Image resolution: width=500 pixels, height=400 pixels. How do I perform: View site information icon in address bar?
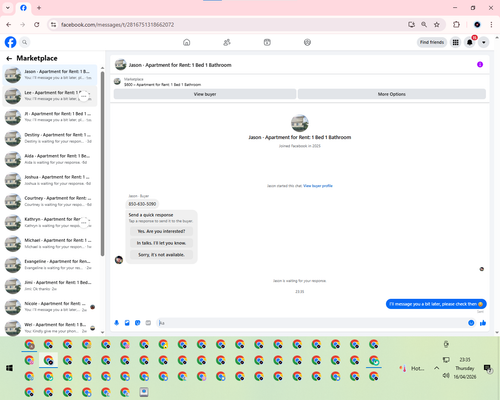pos(53,24)
